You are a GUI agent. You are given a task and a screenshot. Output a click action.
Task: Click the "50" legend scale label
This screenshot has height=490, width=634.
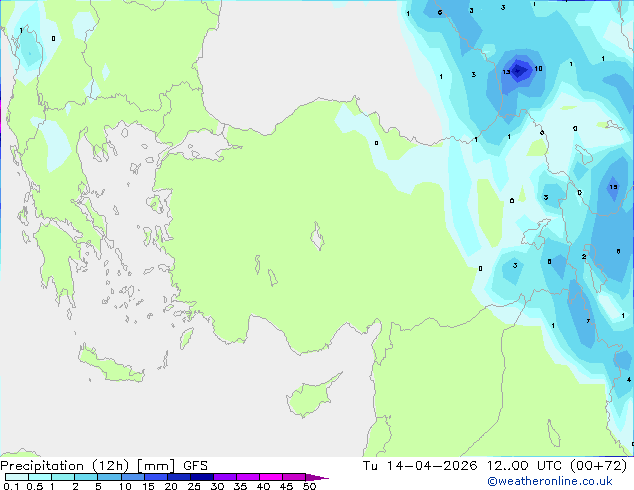point(309,486)
